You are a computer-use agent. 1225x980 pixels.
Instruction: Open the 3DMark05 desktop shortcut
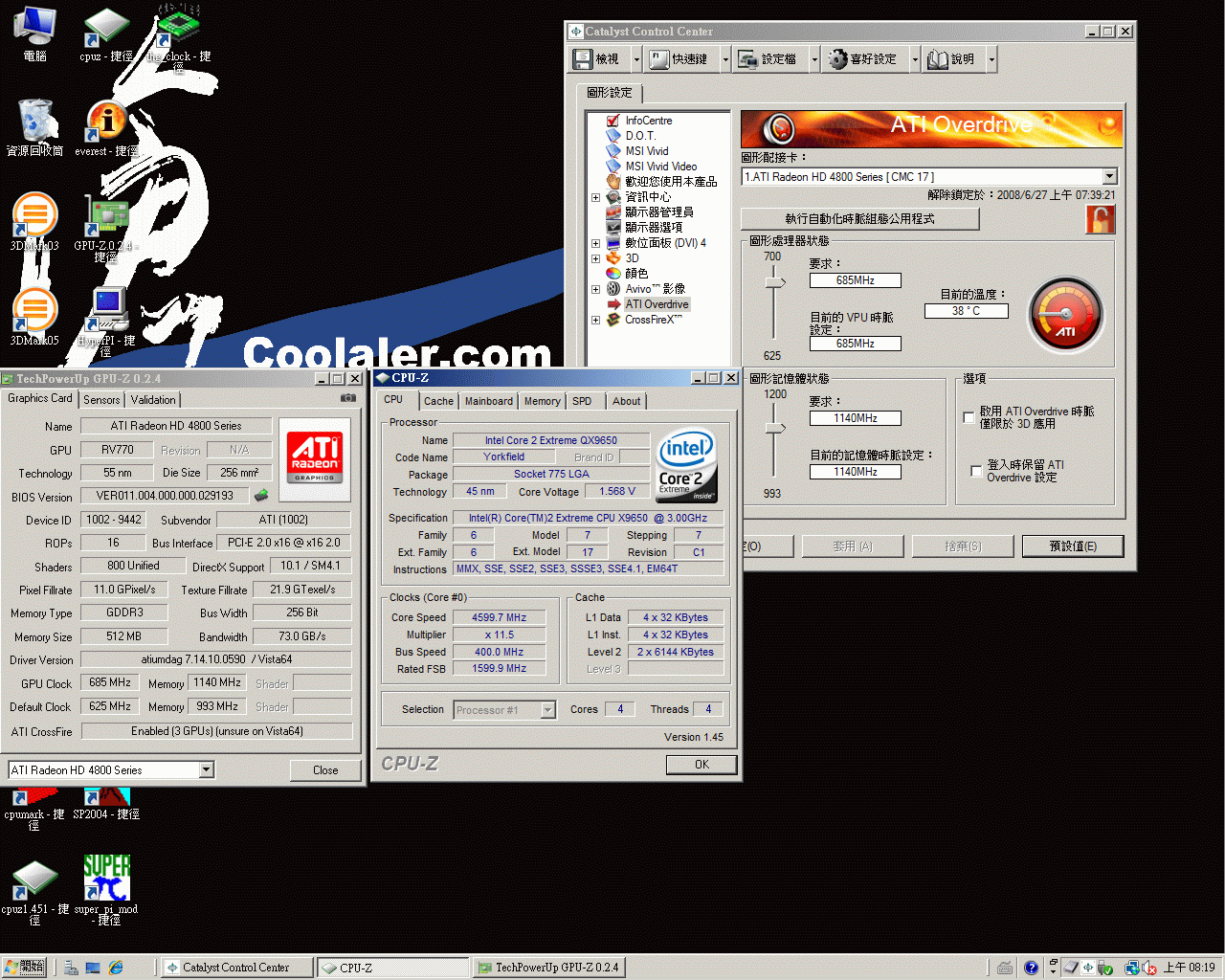pyautogui.click(x=34, y=318)
